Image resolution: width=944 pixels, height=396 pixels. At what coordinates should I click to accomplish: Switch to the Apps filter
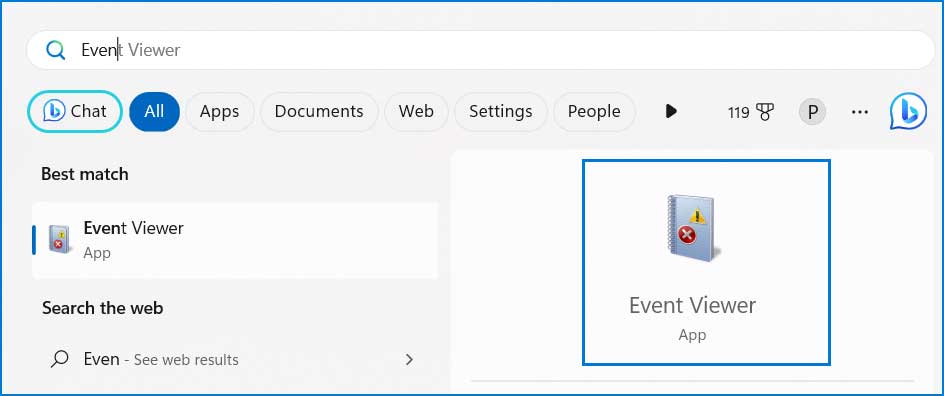[219, 111]
